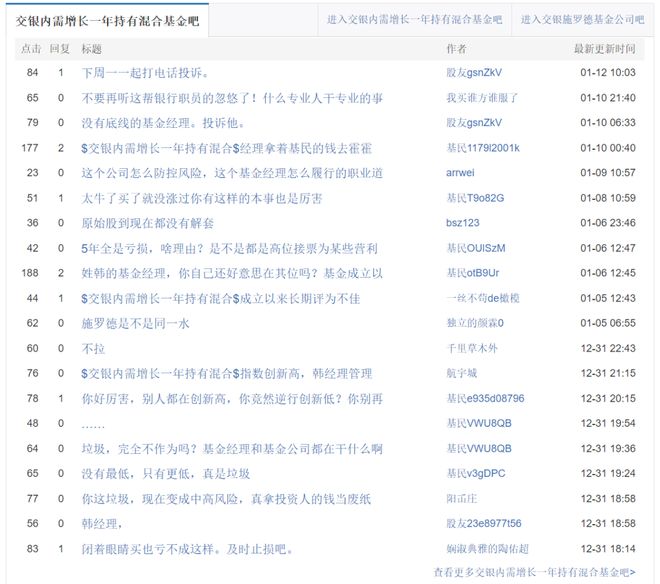Click the timestamp 12-31 18:14
Viewport: 660px width, 584px height.
[608, 549]
